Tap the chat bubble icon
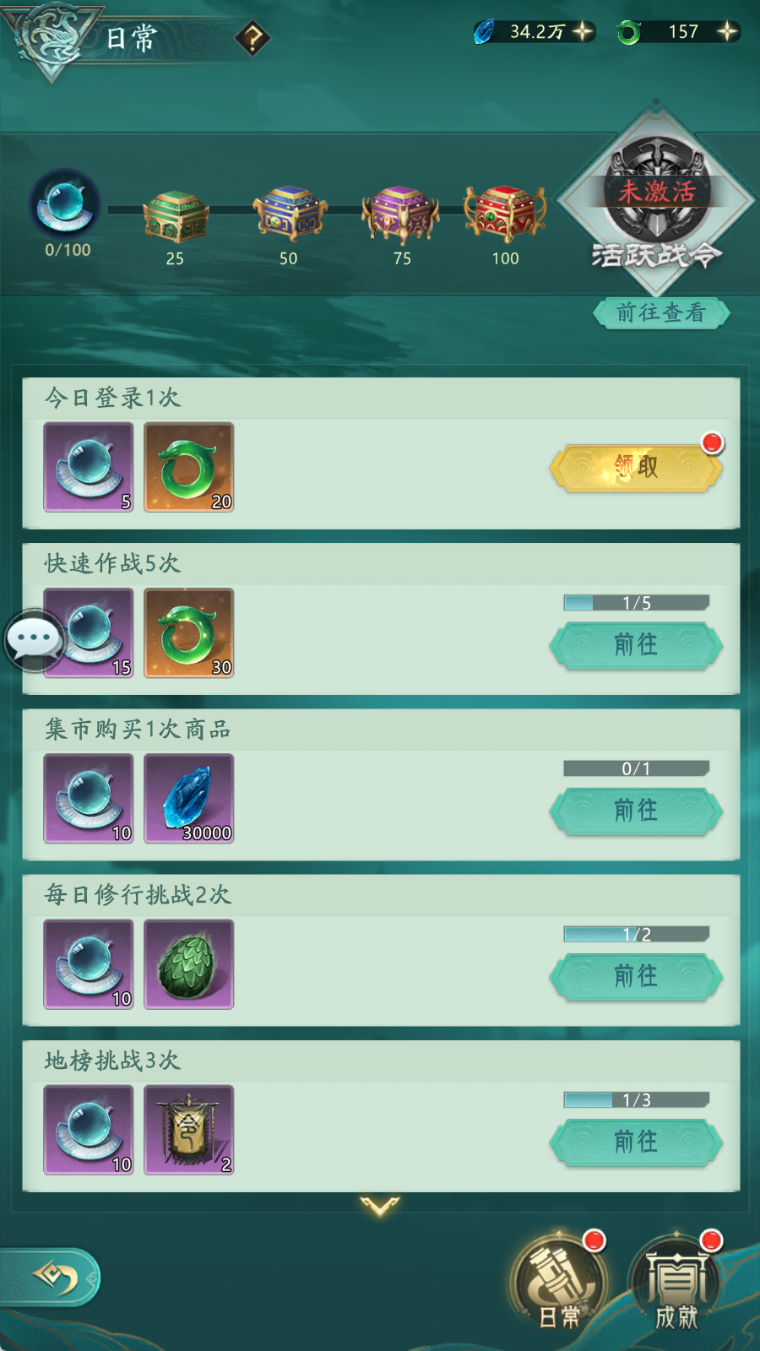Screen dimensions: 760x1351 coord(35,640)
